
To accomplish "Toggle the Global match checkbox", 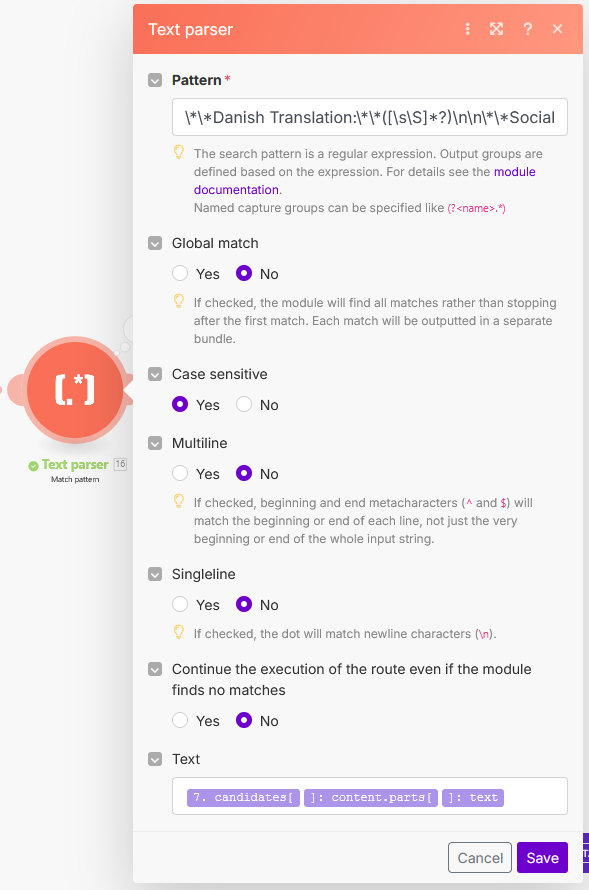I will click(155, 243).
